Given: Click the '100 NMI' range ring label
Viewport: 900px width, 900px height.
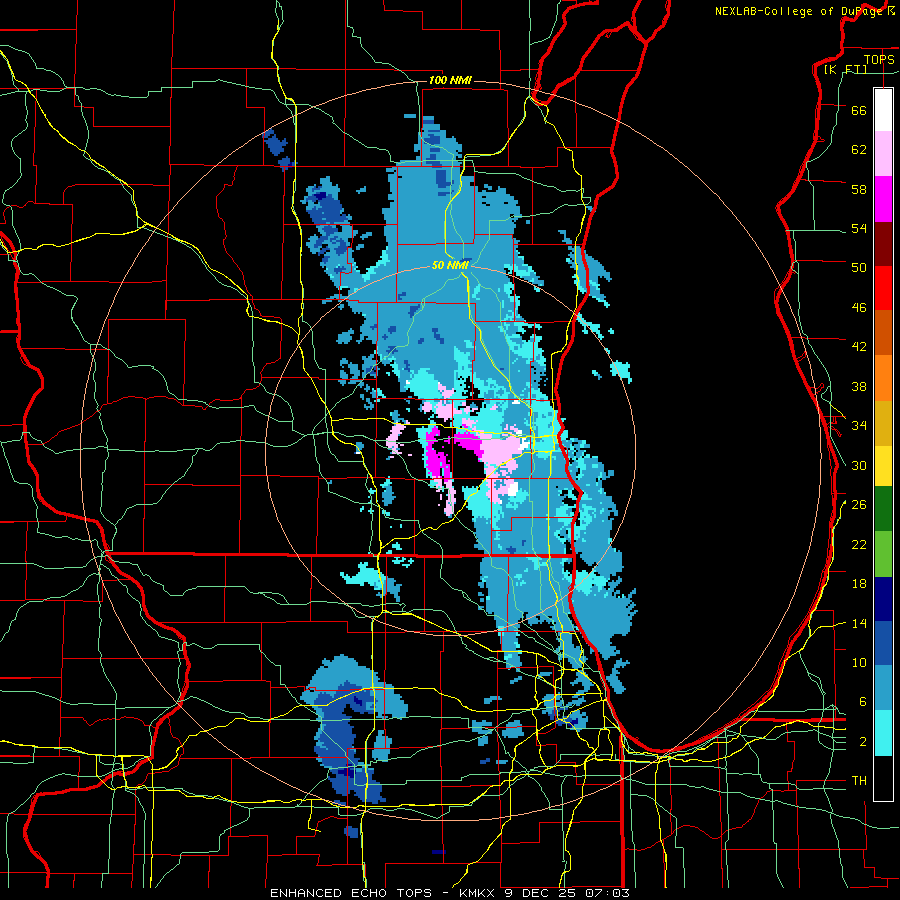Looking at the screenshot, I should click(450, 80).
